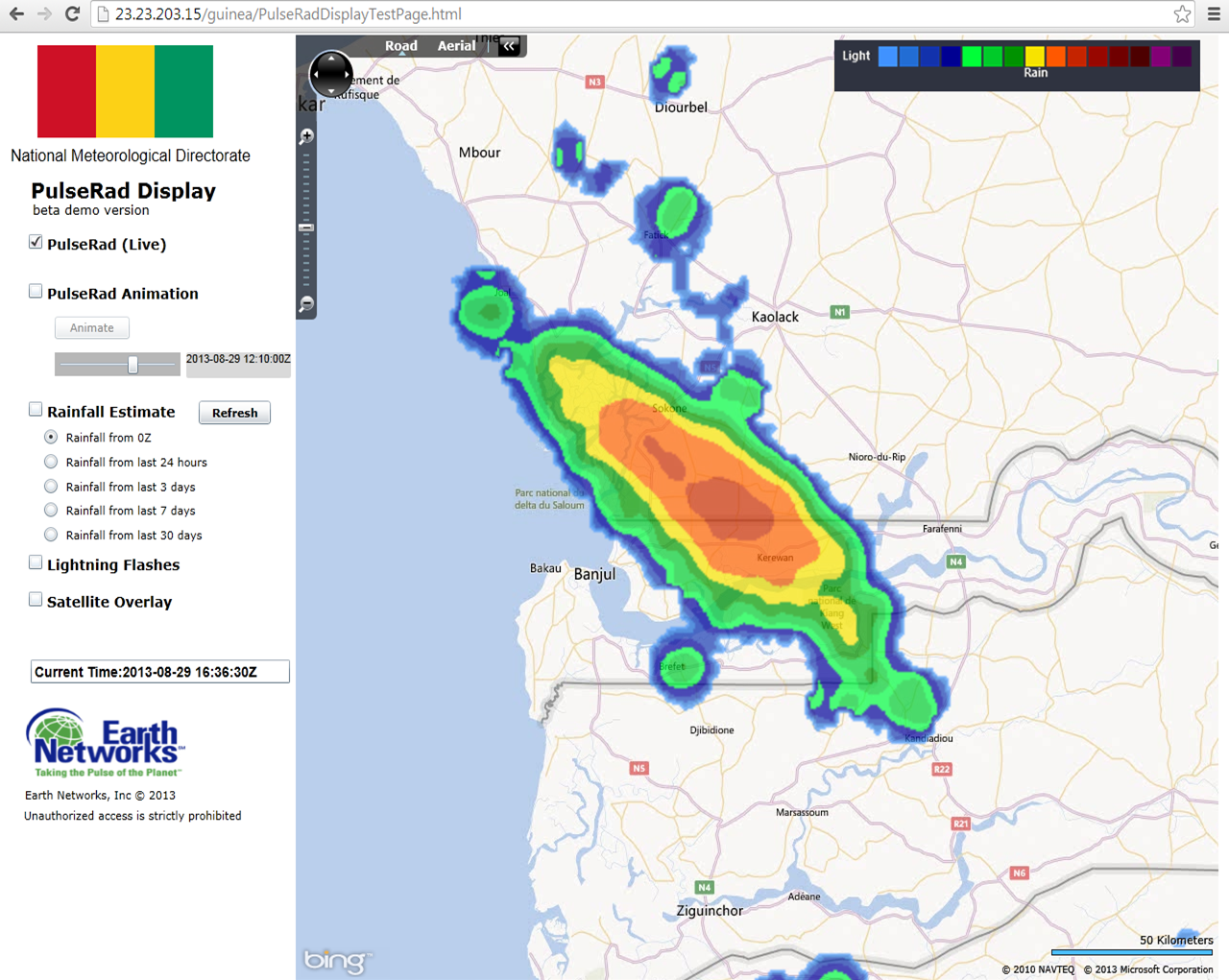Bookmark this page with the star icon
This screenshot has height=980, width=1229.
pyautogui.click(x=1182, y=13)
